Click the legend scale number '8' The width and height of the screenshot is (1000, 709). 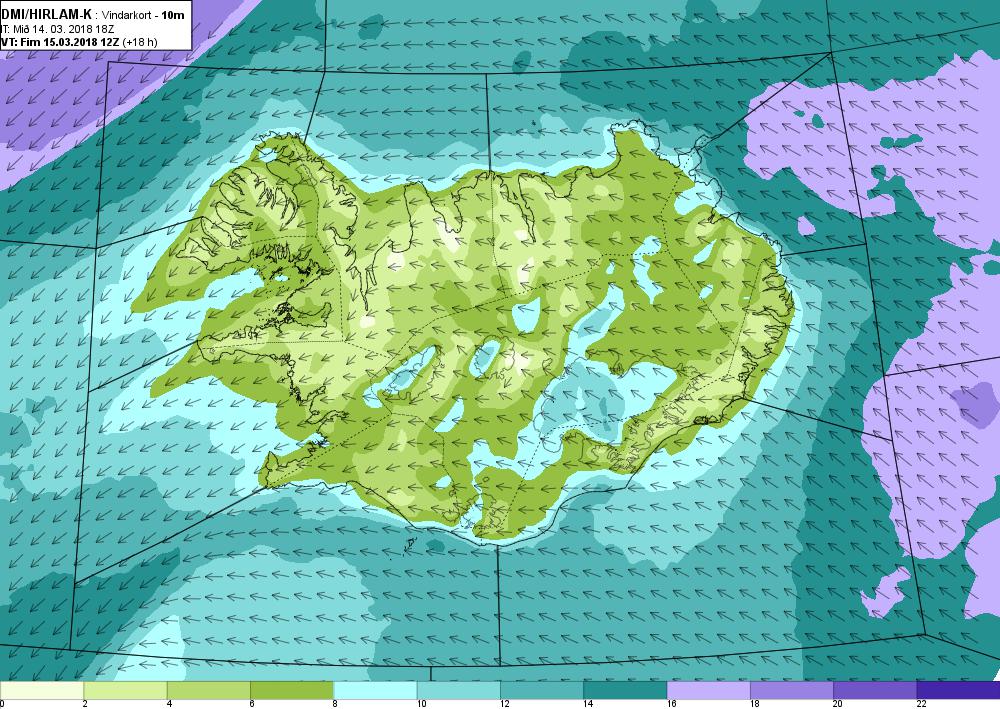335,704
